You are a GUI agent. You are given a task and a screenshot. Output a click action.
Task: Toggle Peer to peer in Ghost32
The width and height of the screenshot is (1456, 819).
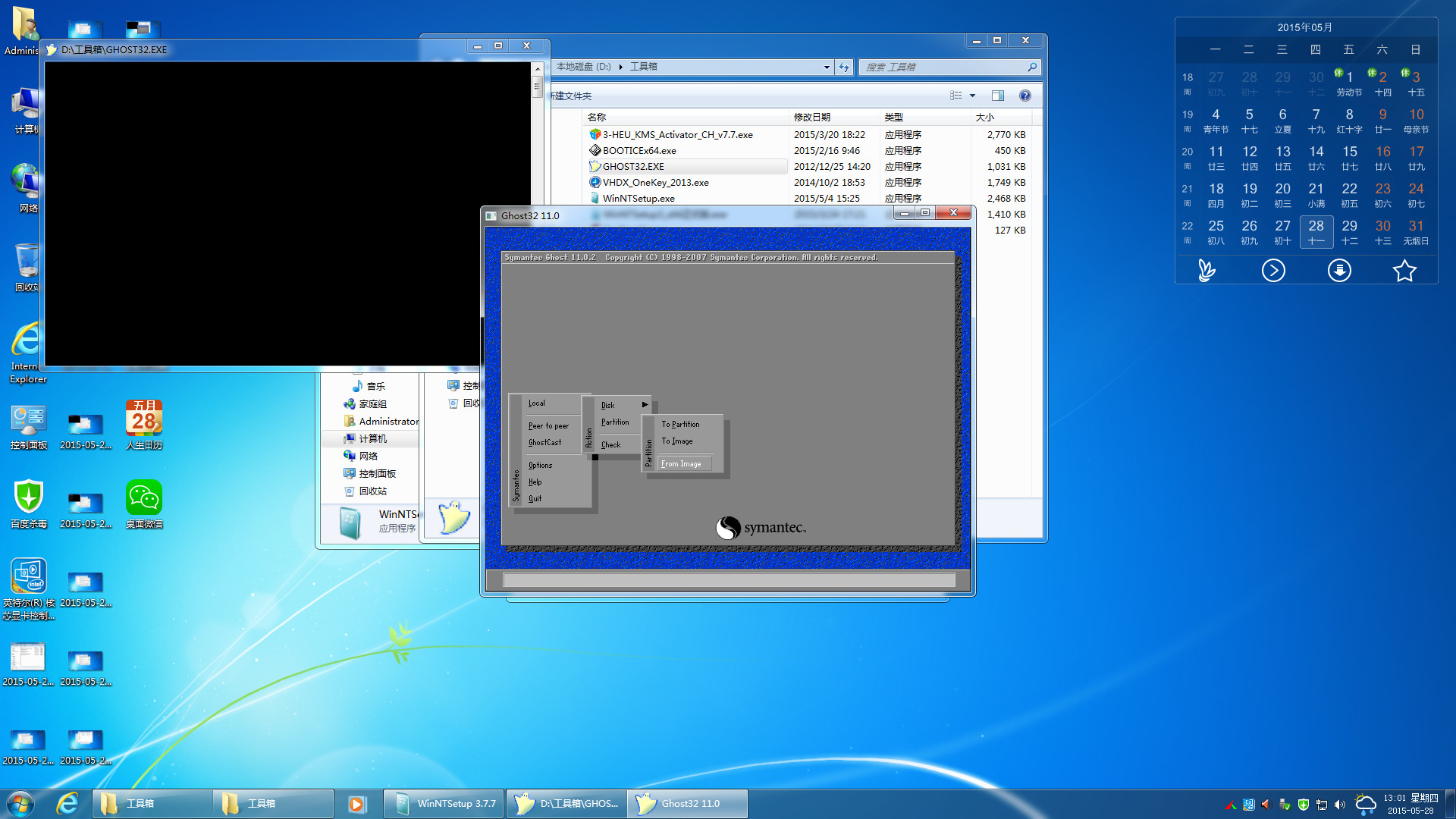549,425
